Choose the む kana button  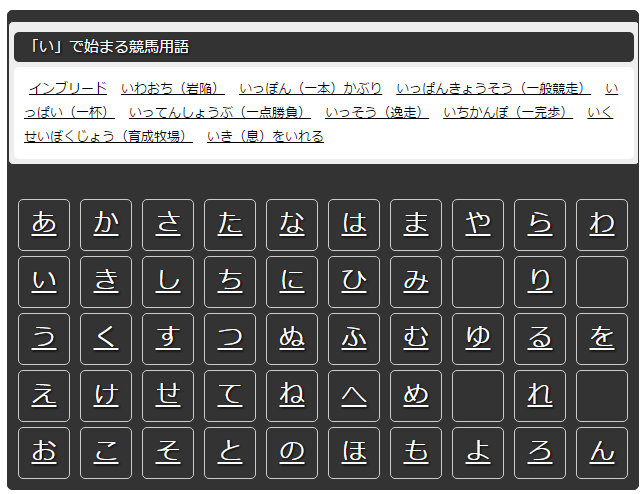pyautogui.click(x=416, y=339)
